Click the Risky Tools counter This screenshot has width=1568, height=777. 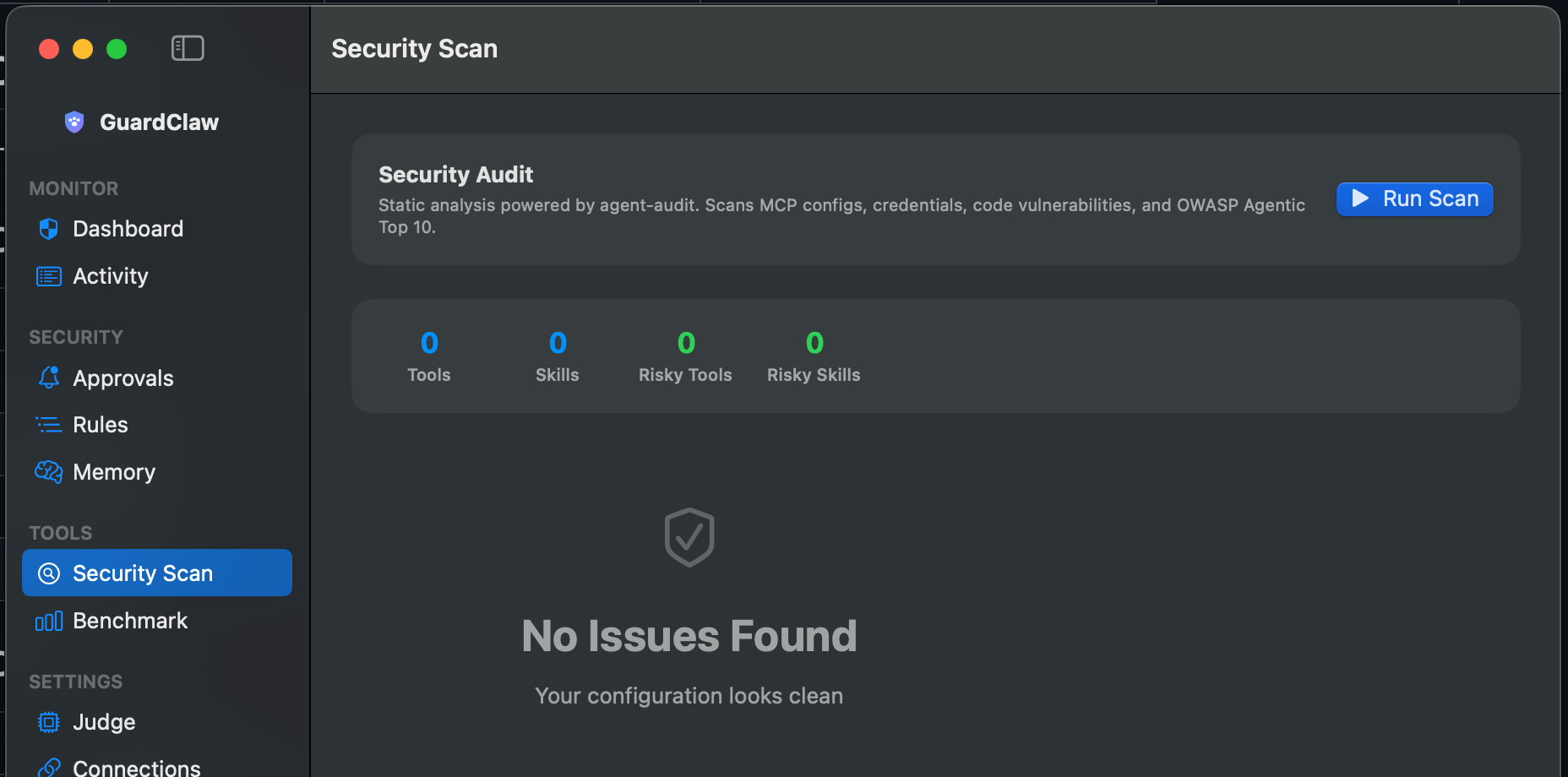(x=685, y=343)
